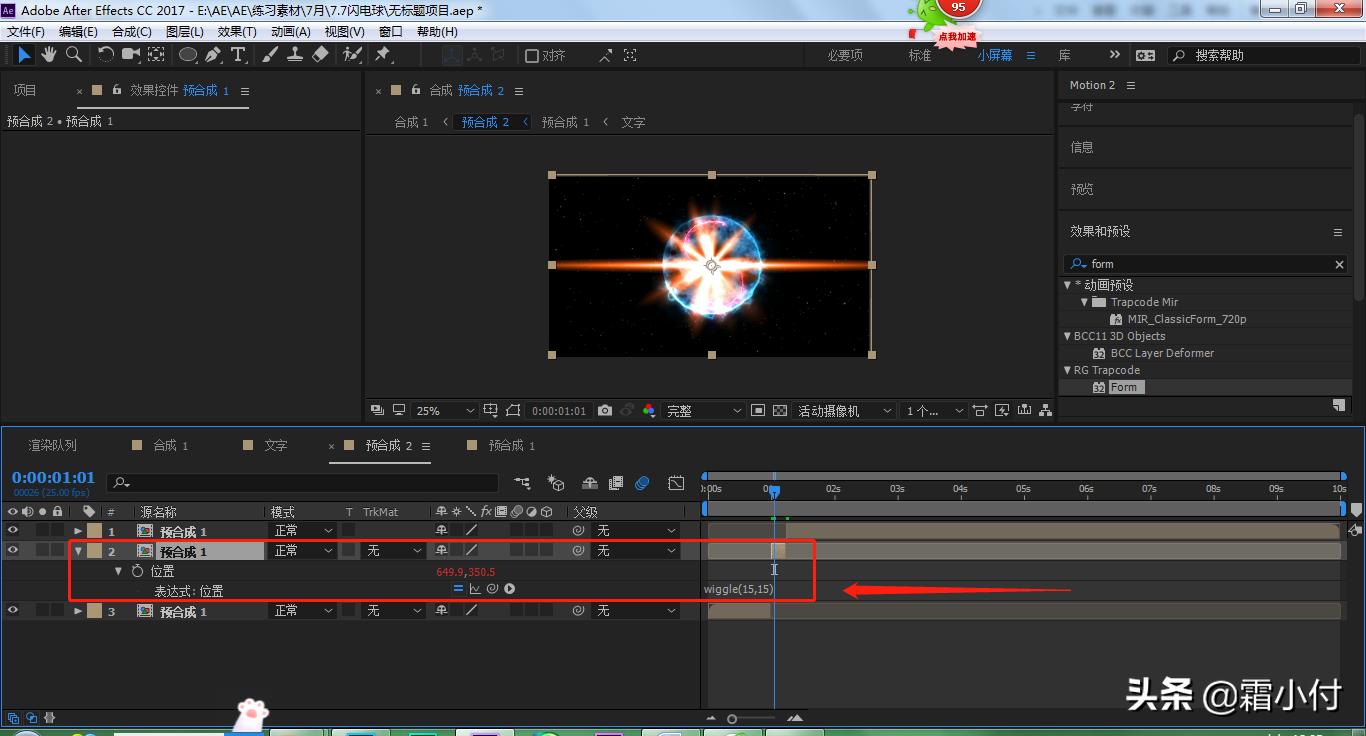This screenshot has width=1366, height=736.
Task: Select the Clone Stamp tool
Action: [x=295, y=55]
